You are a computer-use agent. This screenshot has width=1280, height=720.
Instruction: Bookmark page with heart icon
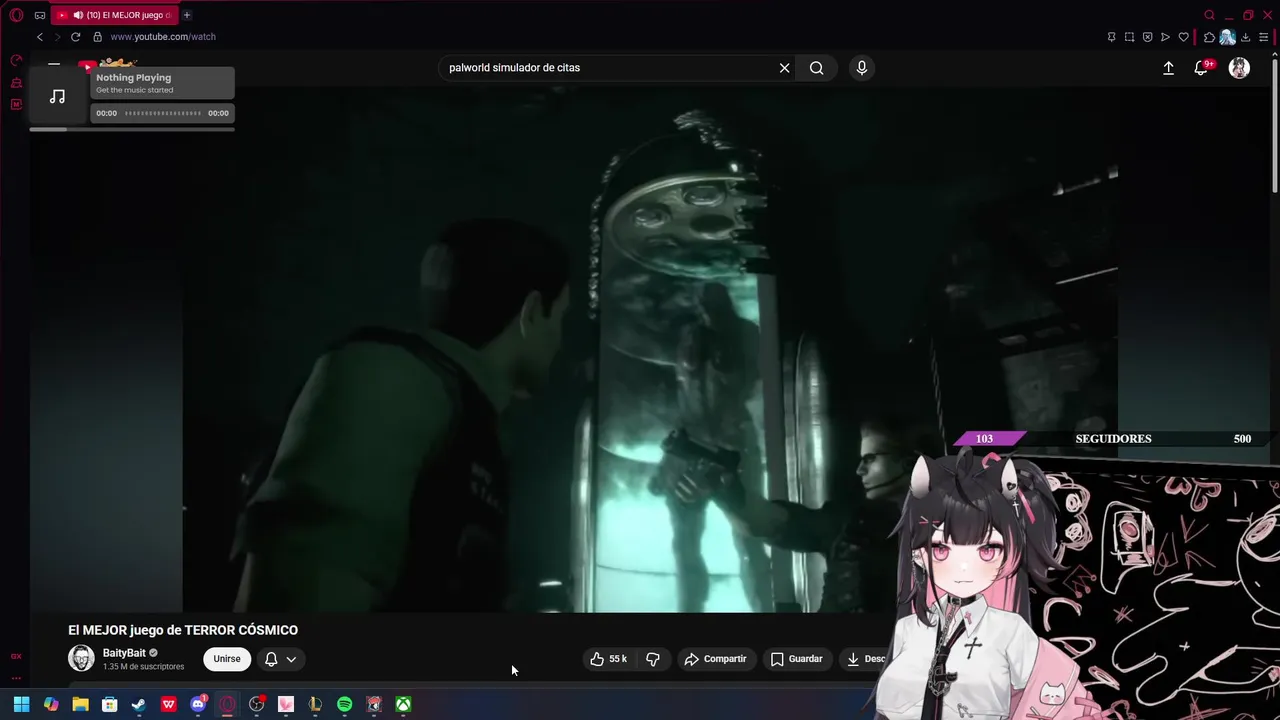click(x=1184, y=37)
